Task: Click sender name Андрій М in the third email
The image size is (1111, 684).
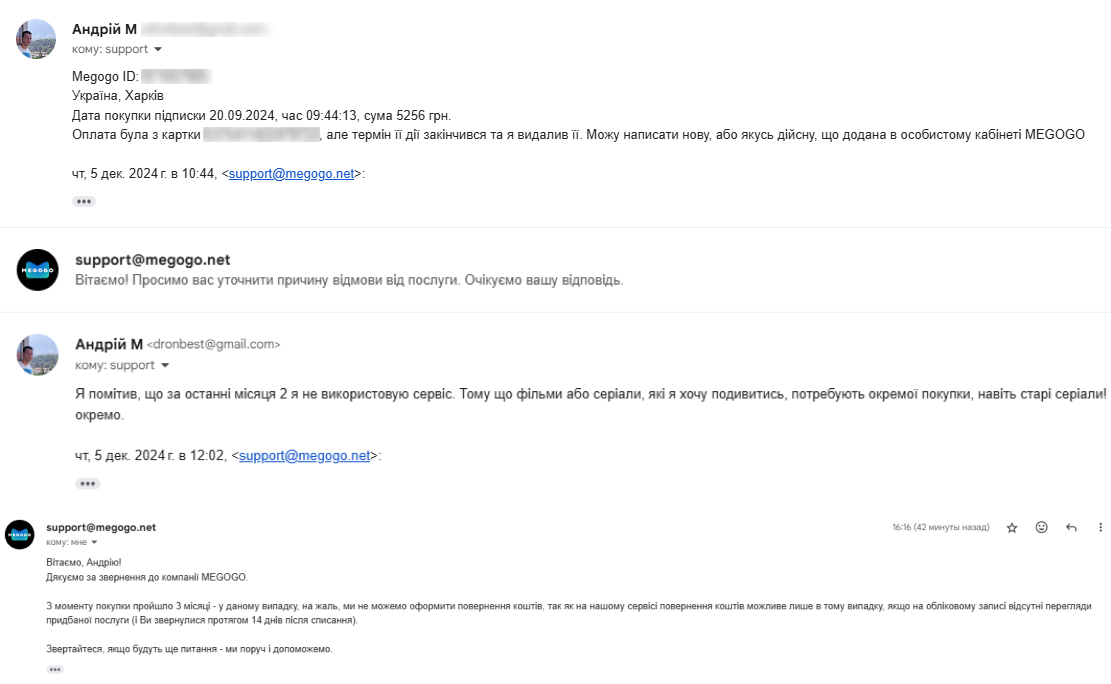Action: pos(109,343)
